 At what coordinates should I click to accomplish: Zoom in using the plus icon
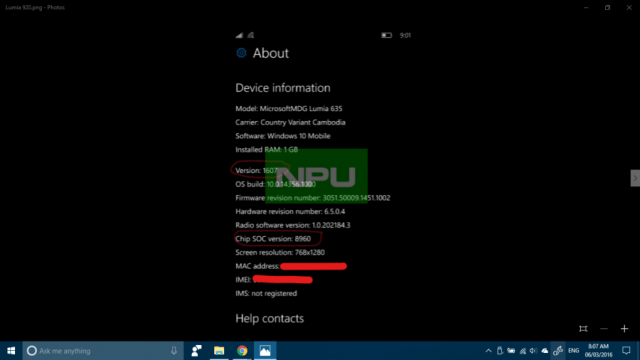coord(624,329)
